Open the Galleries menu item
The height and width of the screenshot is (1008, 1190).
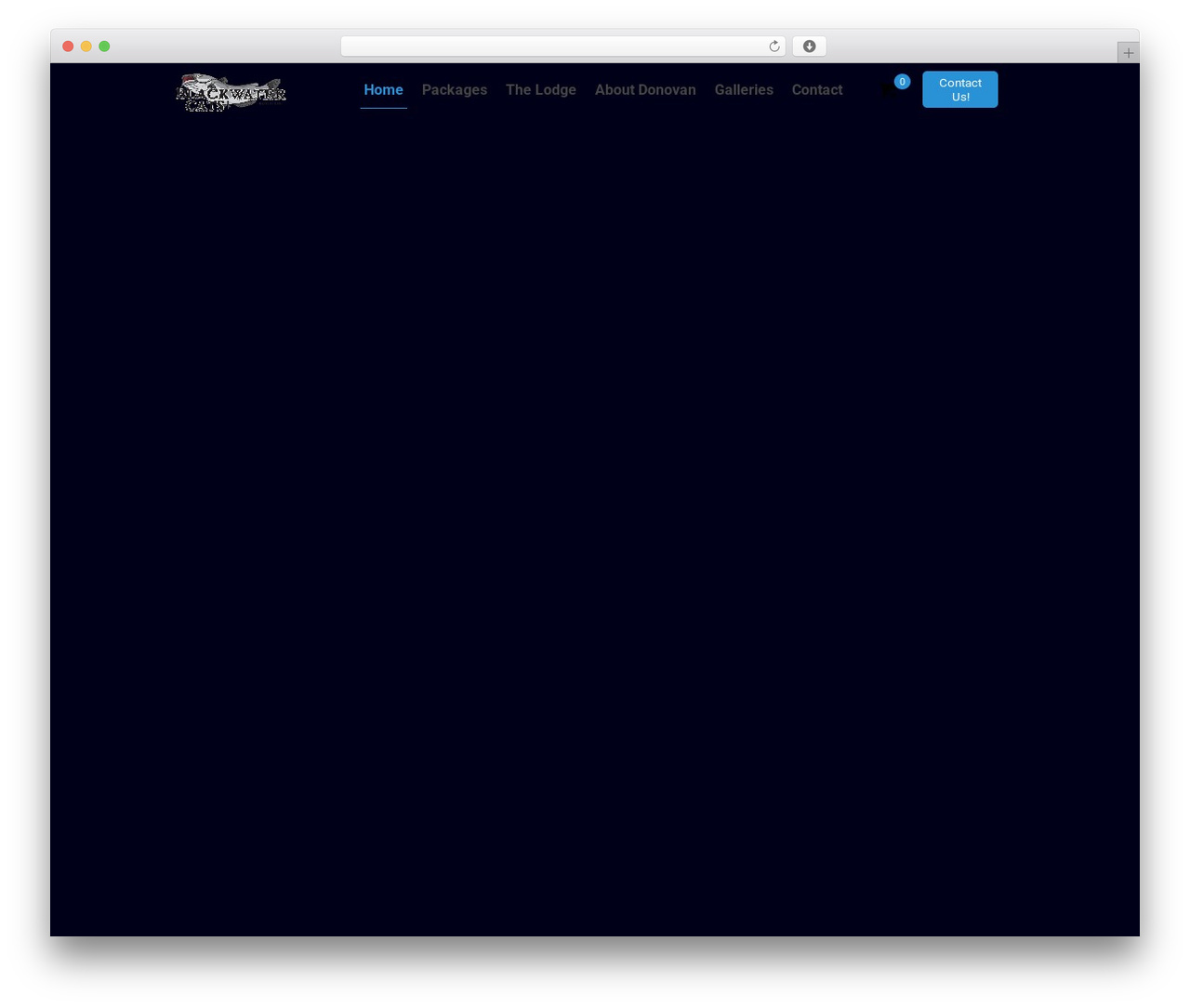tap(744, 89)
